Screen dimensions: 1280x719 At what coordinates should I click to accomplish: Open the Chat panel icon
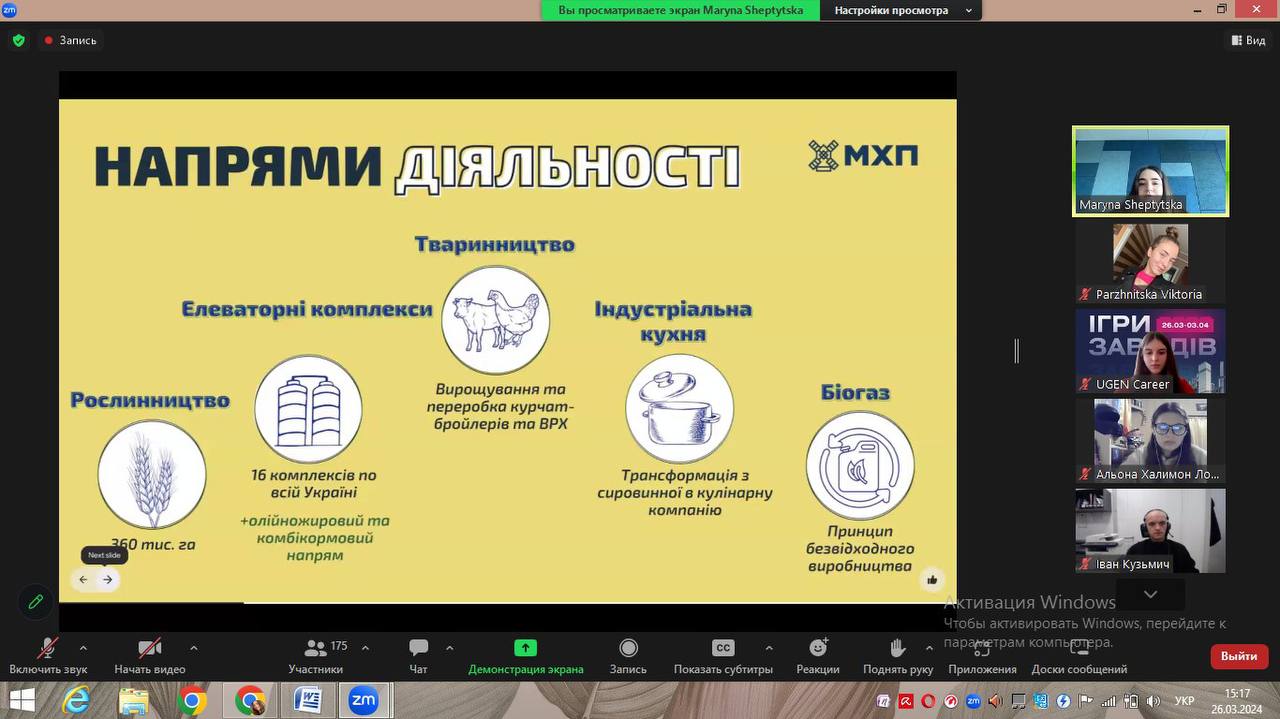418,648
